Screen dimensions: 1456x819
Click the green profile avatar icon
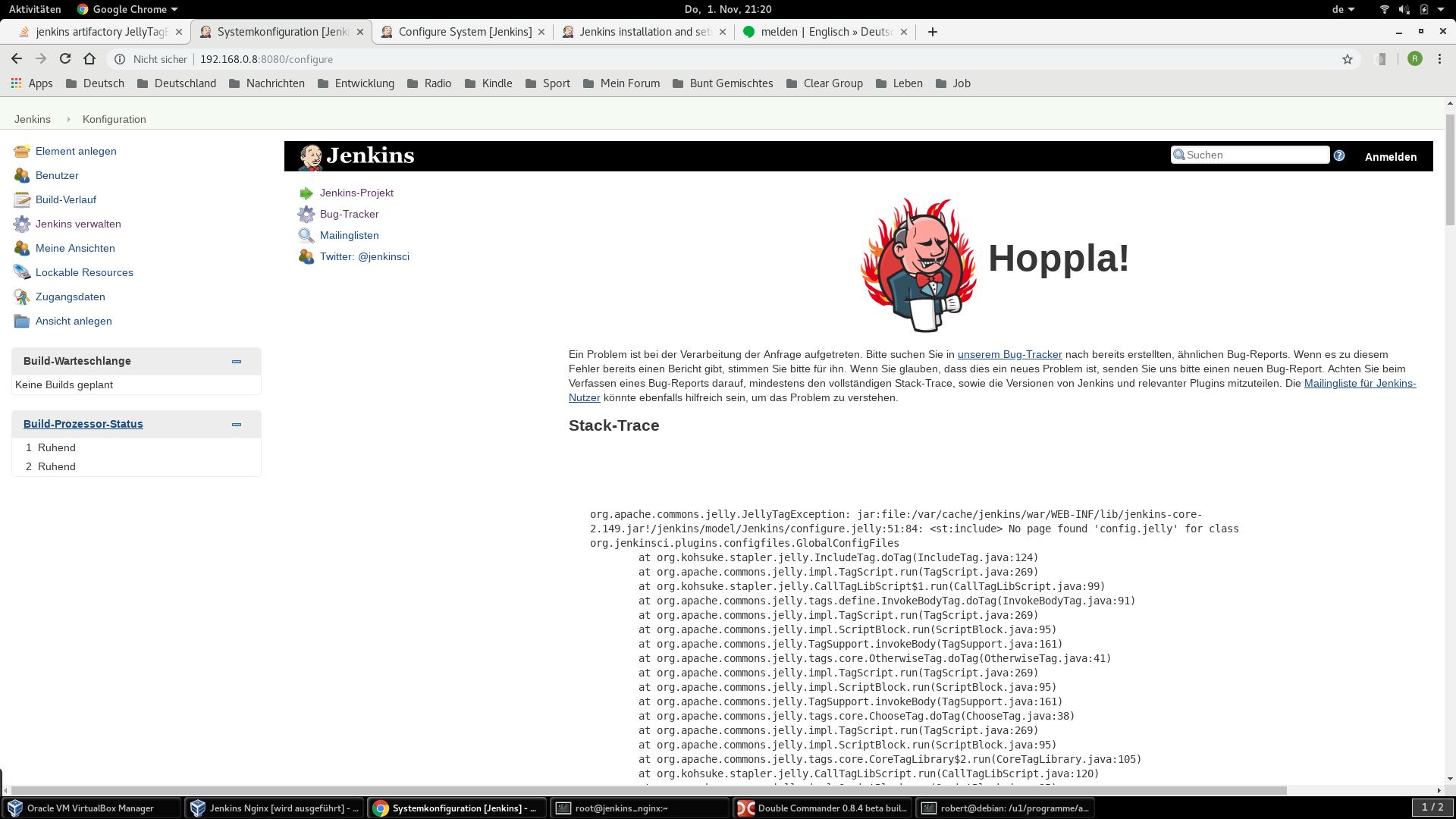pos(1415,59)
